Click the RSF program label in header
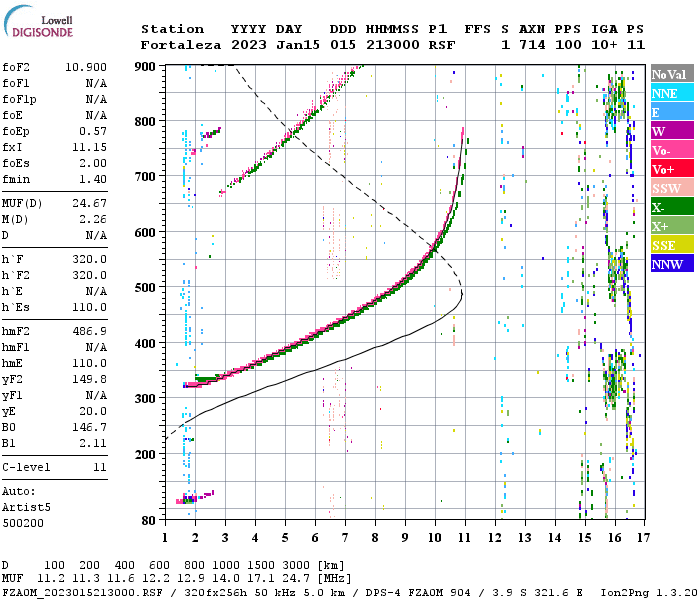 tap(442, 45)
